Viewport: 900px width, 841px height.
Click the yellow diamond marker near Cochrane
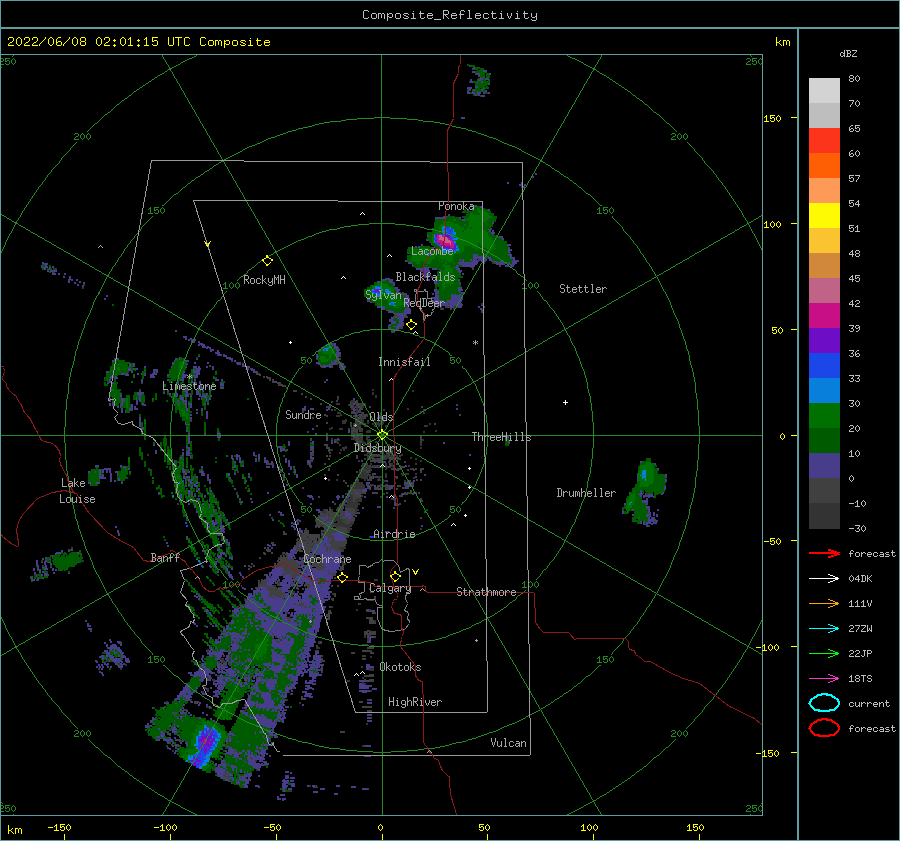pos(342,577)
